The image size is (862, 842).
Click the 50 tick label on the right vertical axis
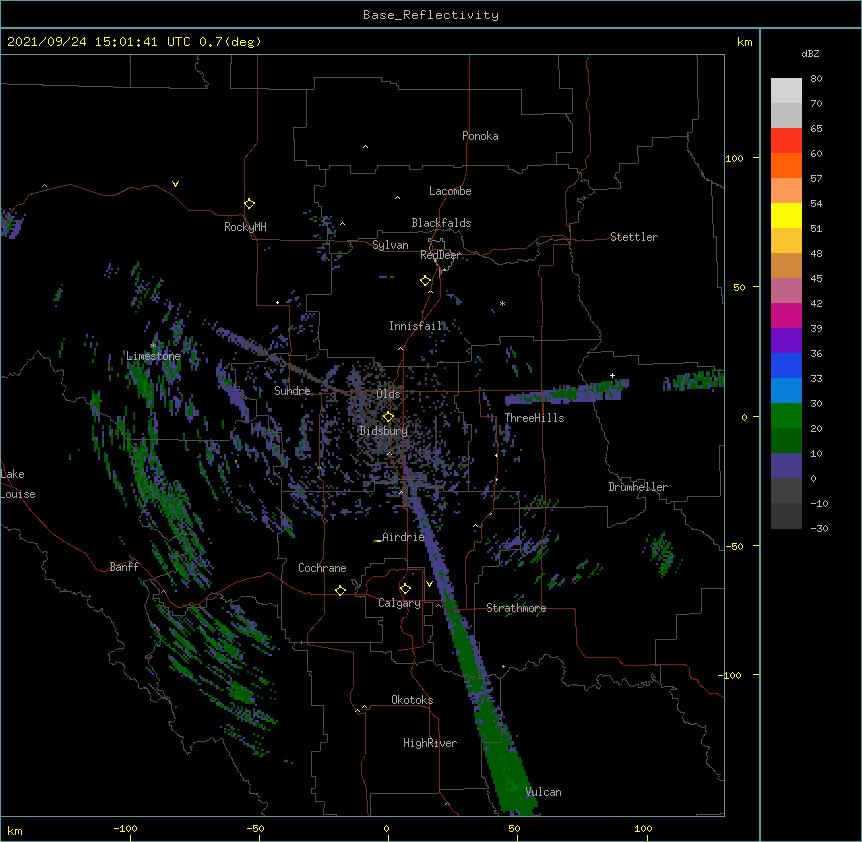pyautogui.click(x=739, y=287)
